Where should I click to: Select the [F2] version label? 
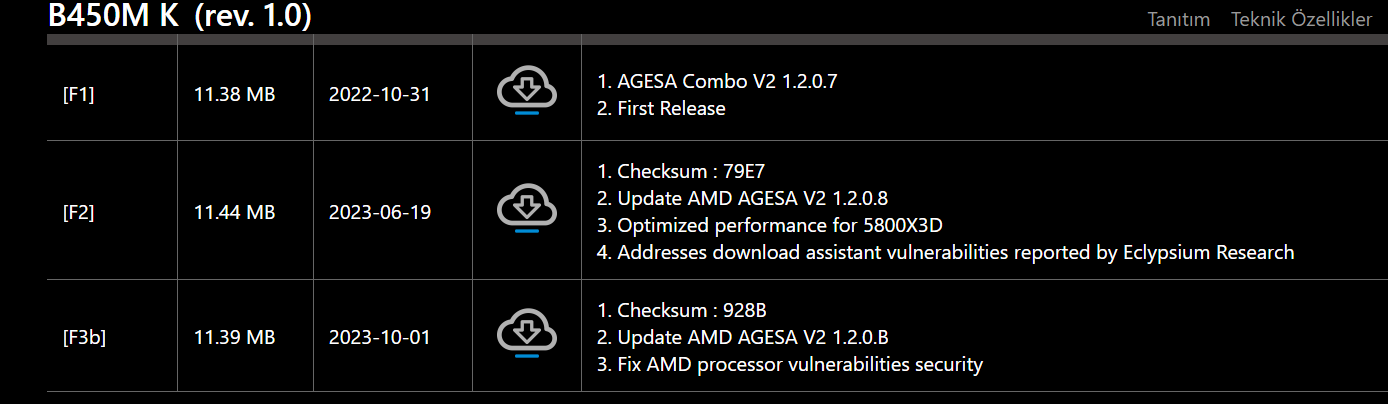[79, 212]
